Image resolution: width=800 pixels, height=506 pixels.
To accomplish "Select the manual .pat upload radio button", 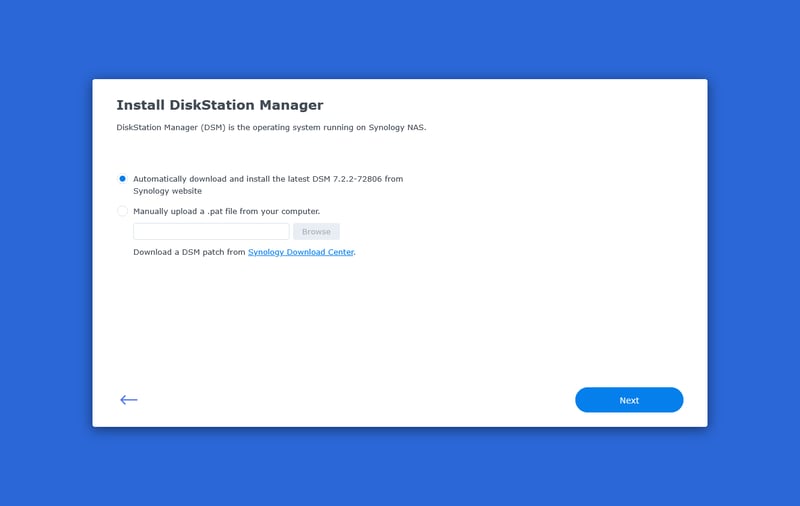I will (123, 211).
